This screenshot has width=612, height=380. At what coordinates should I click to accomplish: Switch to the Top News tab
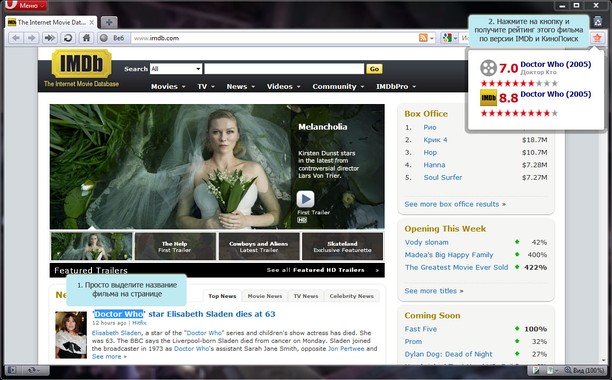tap(222, 296)
